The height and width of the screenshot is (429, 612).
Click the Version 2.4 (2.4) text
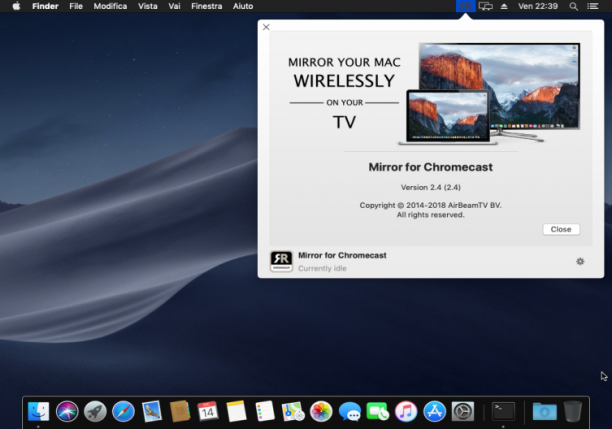point(431,187)
